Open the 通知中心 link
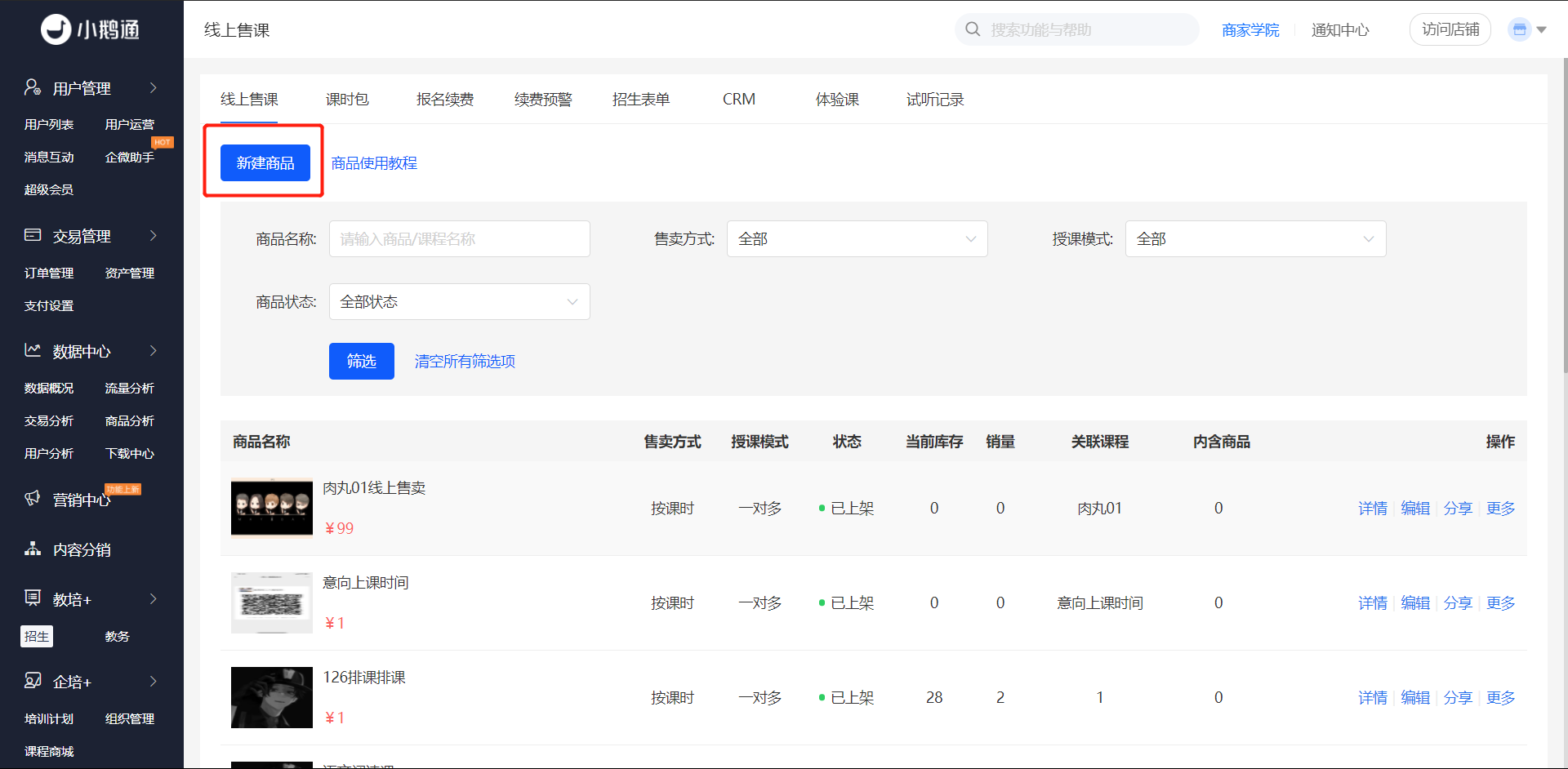 (x=1340, y=29)
